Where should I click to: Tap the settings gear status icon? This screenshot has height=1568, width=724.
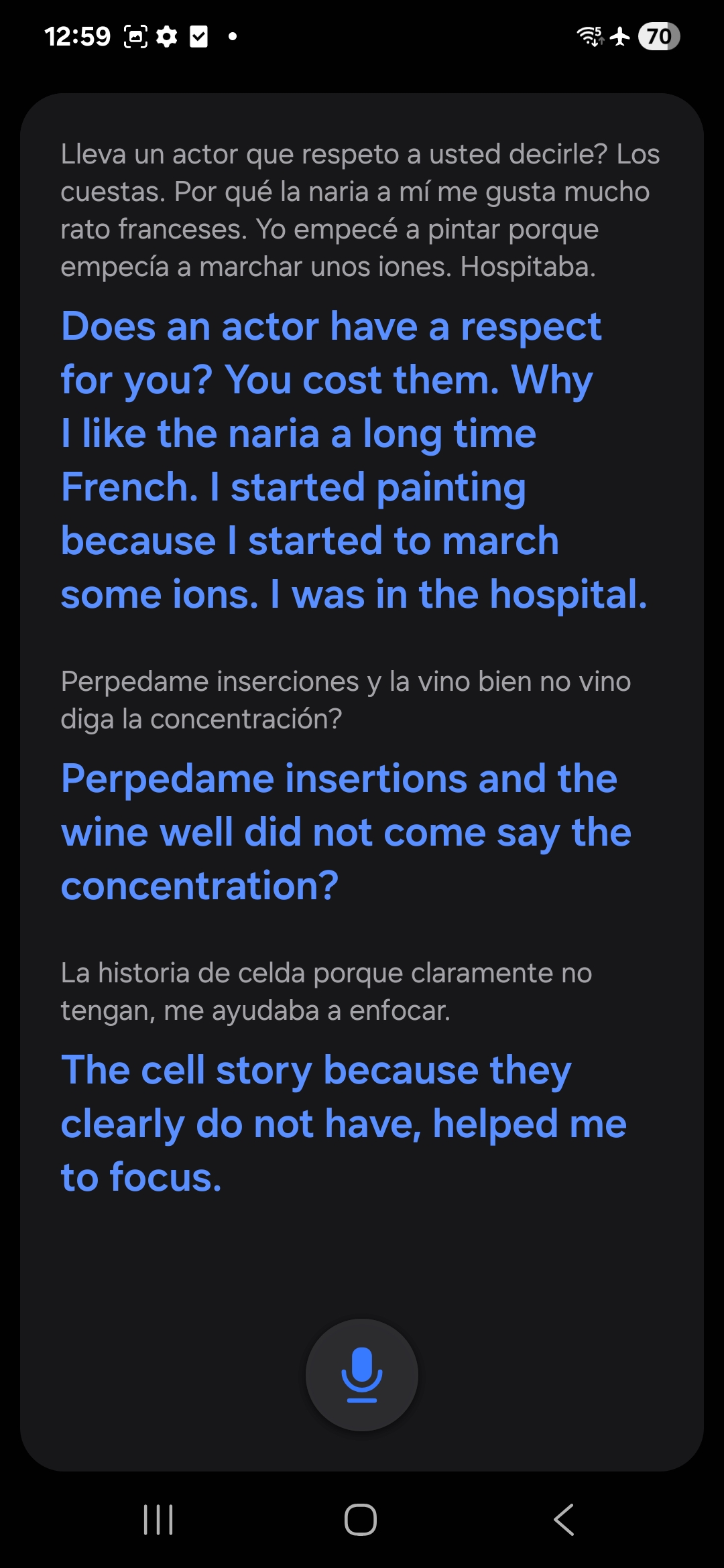coord(166,36)
